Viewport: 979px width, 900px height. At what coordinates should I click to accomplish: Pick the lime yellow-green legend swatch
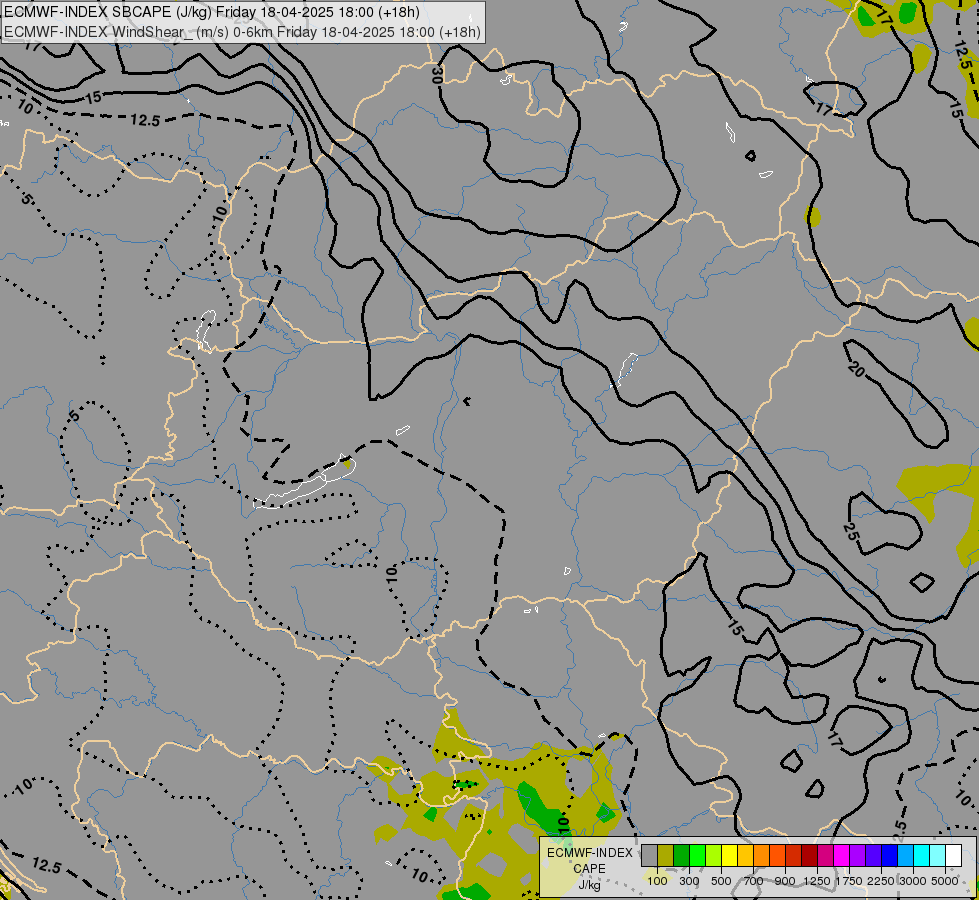coord(714,856)
